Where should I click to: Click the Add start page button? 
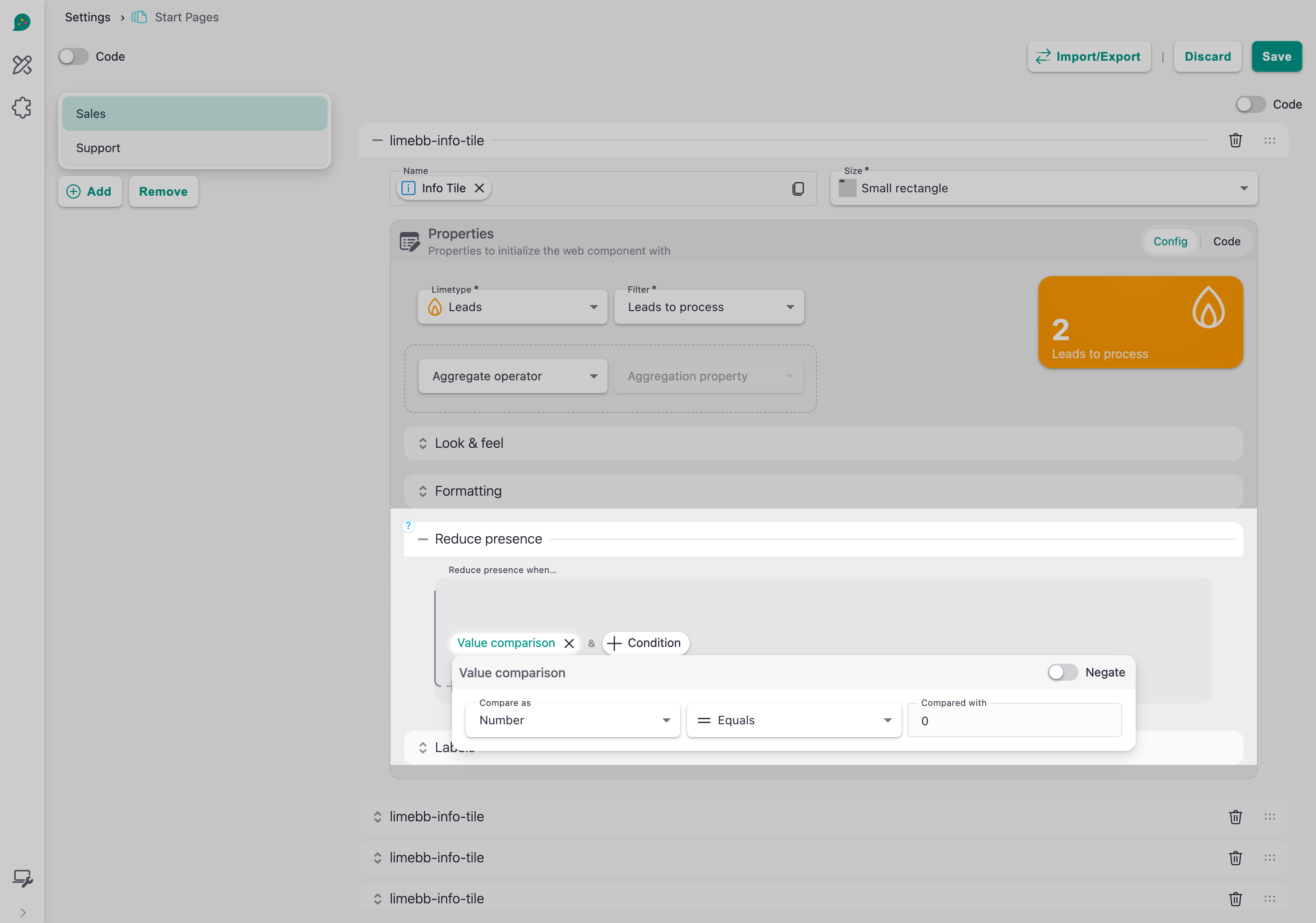tap(90, 191)
